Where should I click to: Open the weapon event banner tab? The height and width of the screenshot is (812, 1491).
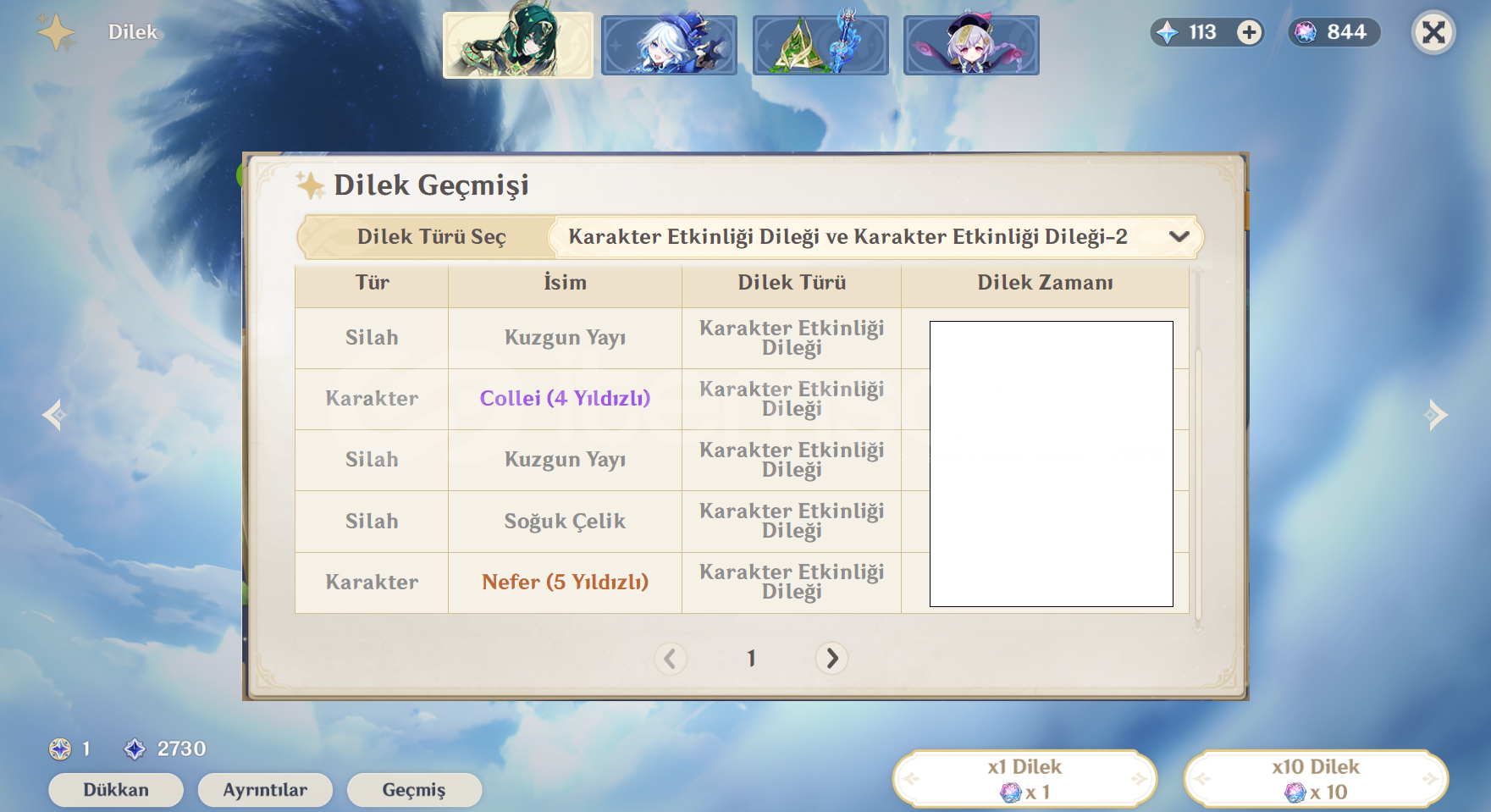tap(820, 45)
